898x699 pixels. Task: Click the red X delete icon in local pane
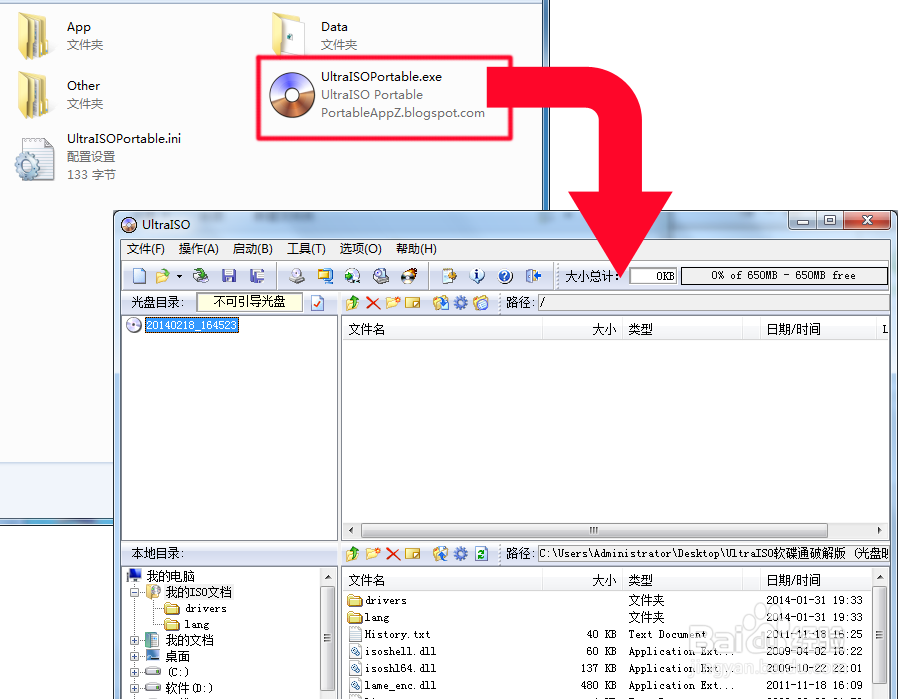[393, 554]
